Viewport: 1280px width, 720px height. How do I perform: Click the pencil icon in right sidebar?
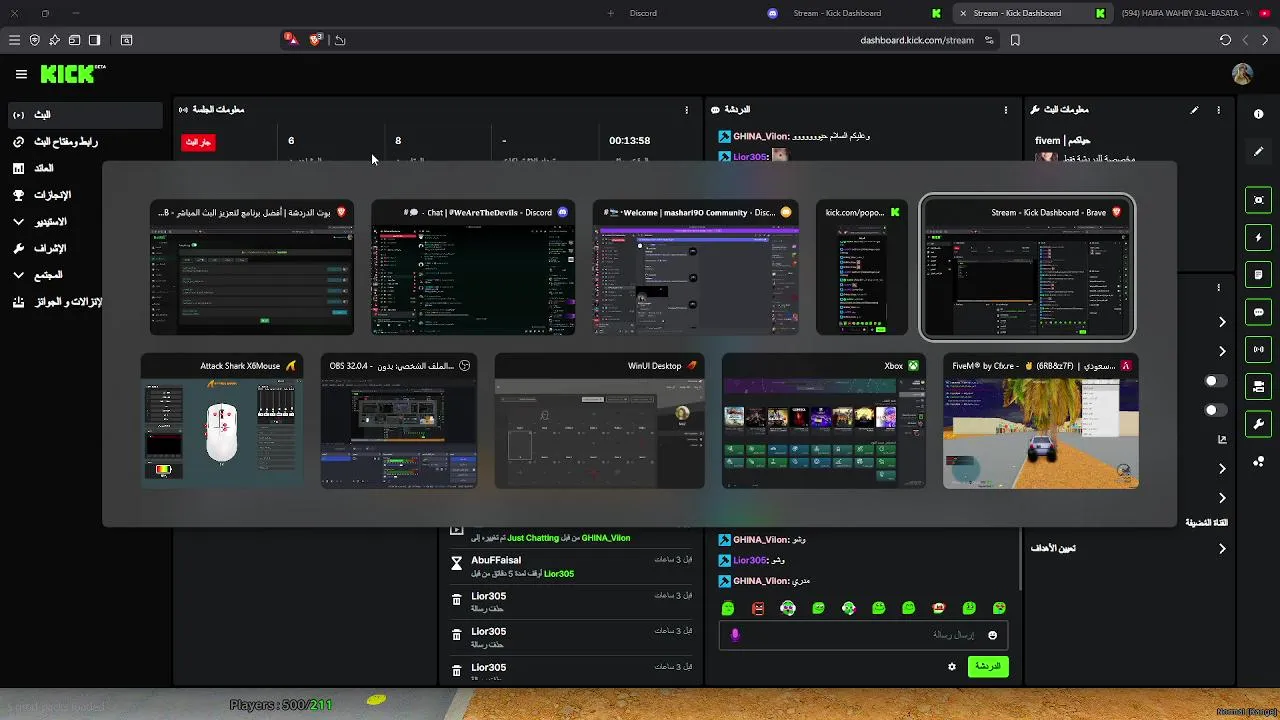(1258, 152)
